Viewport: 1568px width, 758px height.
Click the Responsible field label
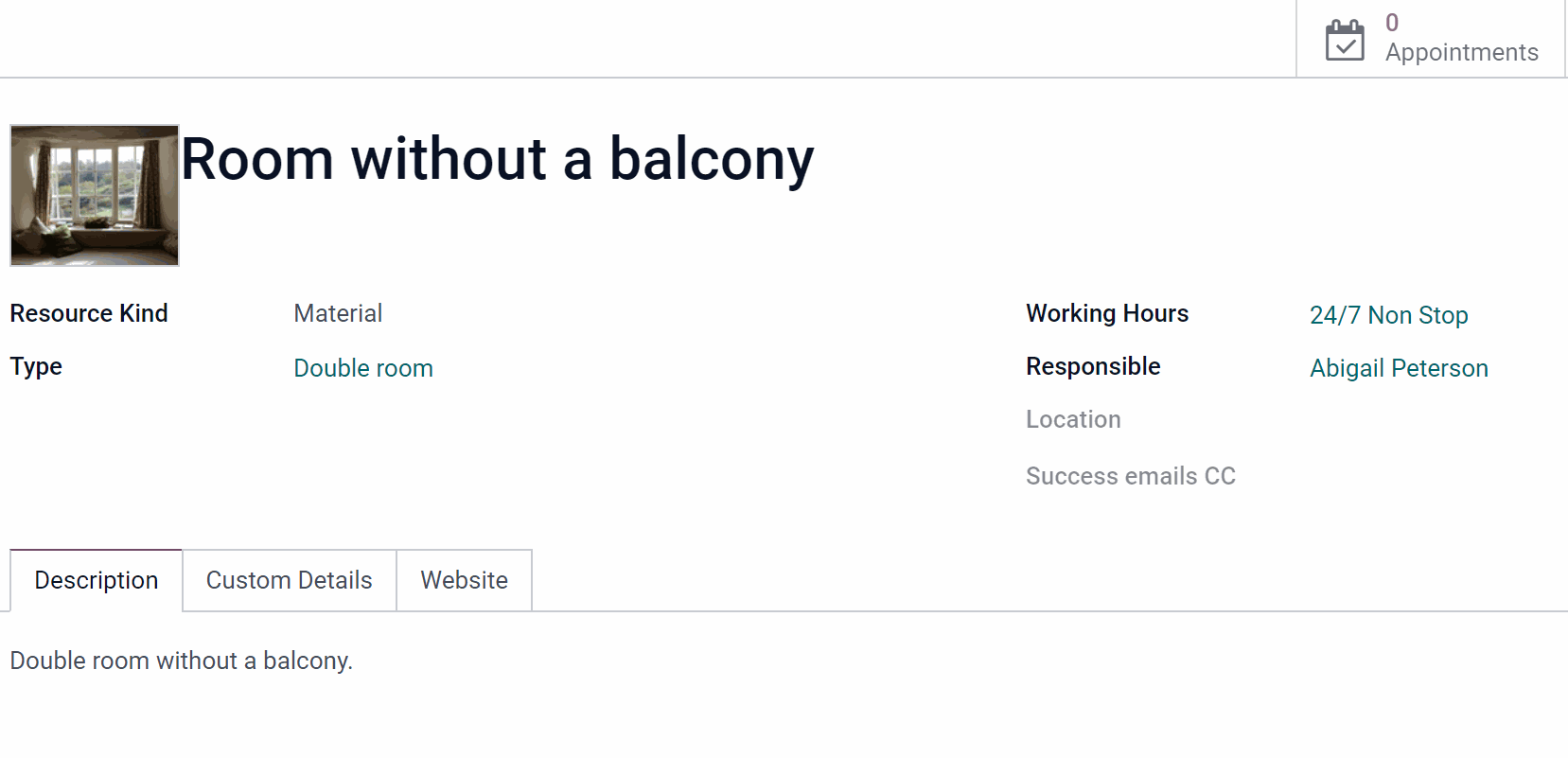click(1093, 366)
